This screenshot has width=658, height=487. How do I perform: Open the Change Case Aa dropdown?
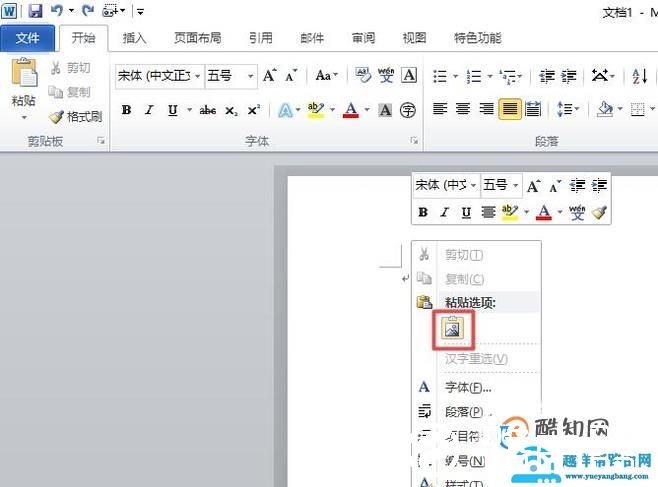click(x=326, y=76)
